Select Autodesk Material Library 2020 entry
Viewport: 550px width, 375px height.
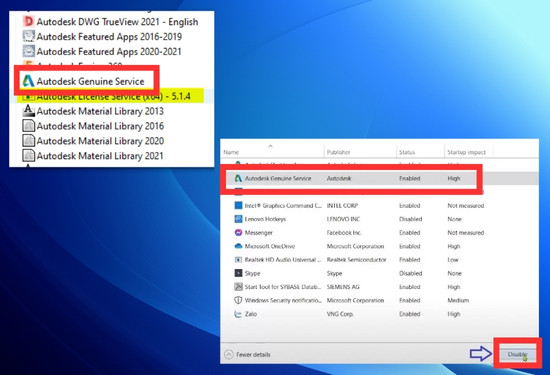pyautogui.click(x=100, y=141)
